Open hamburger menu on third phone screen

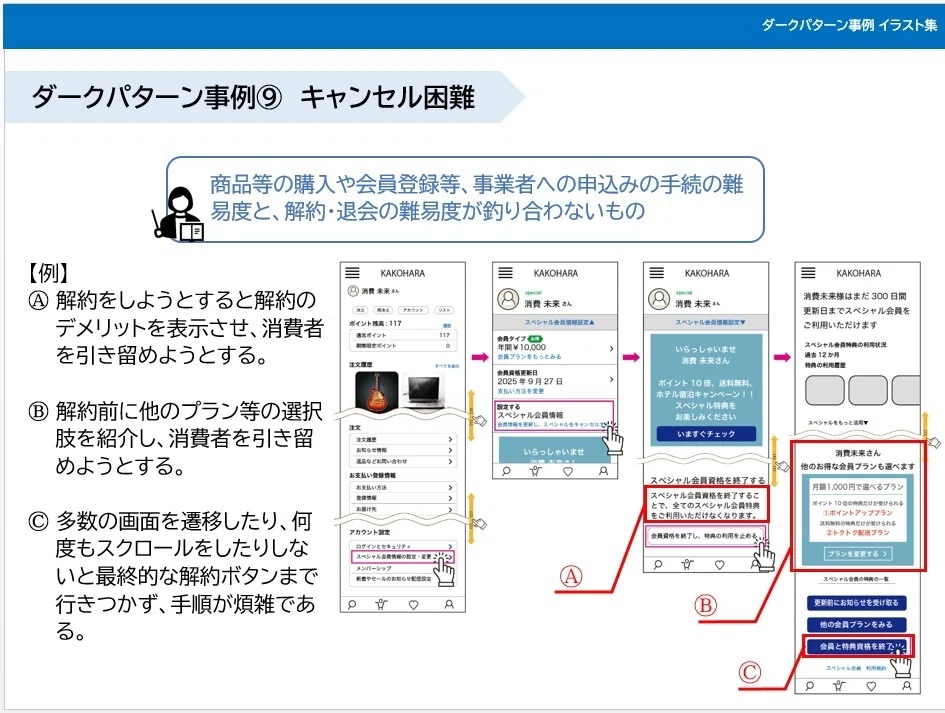(657, 273)
